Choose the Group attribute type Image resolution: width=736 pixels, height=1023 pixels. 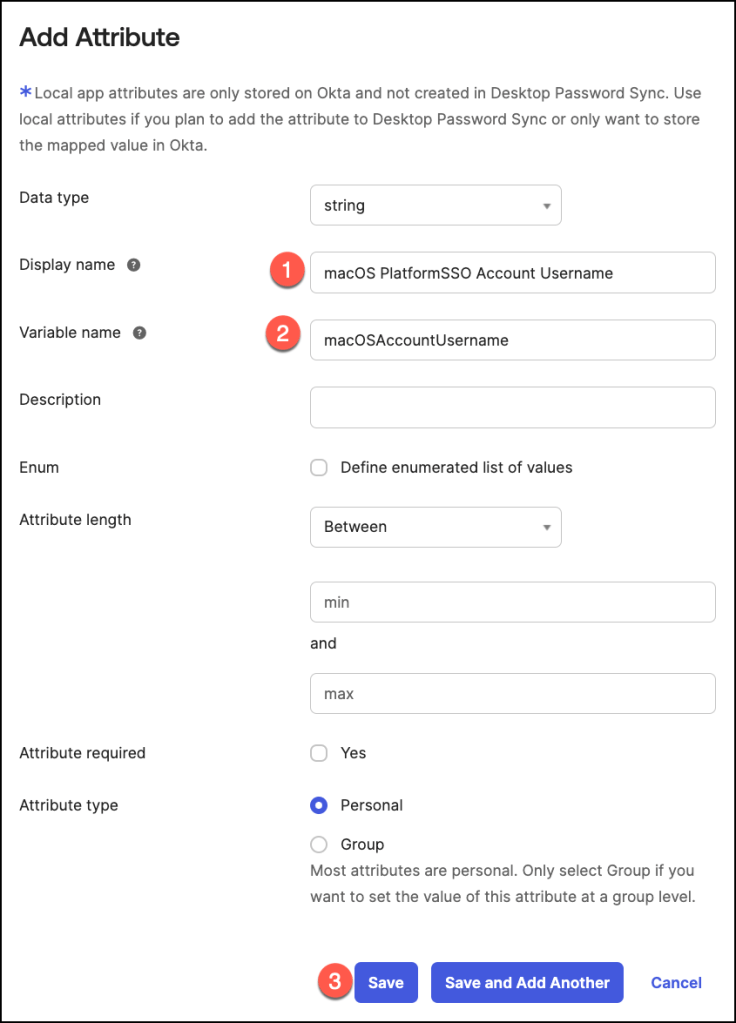click(319, 844)
